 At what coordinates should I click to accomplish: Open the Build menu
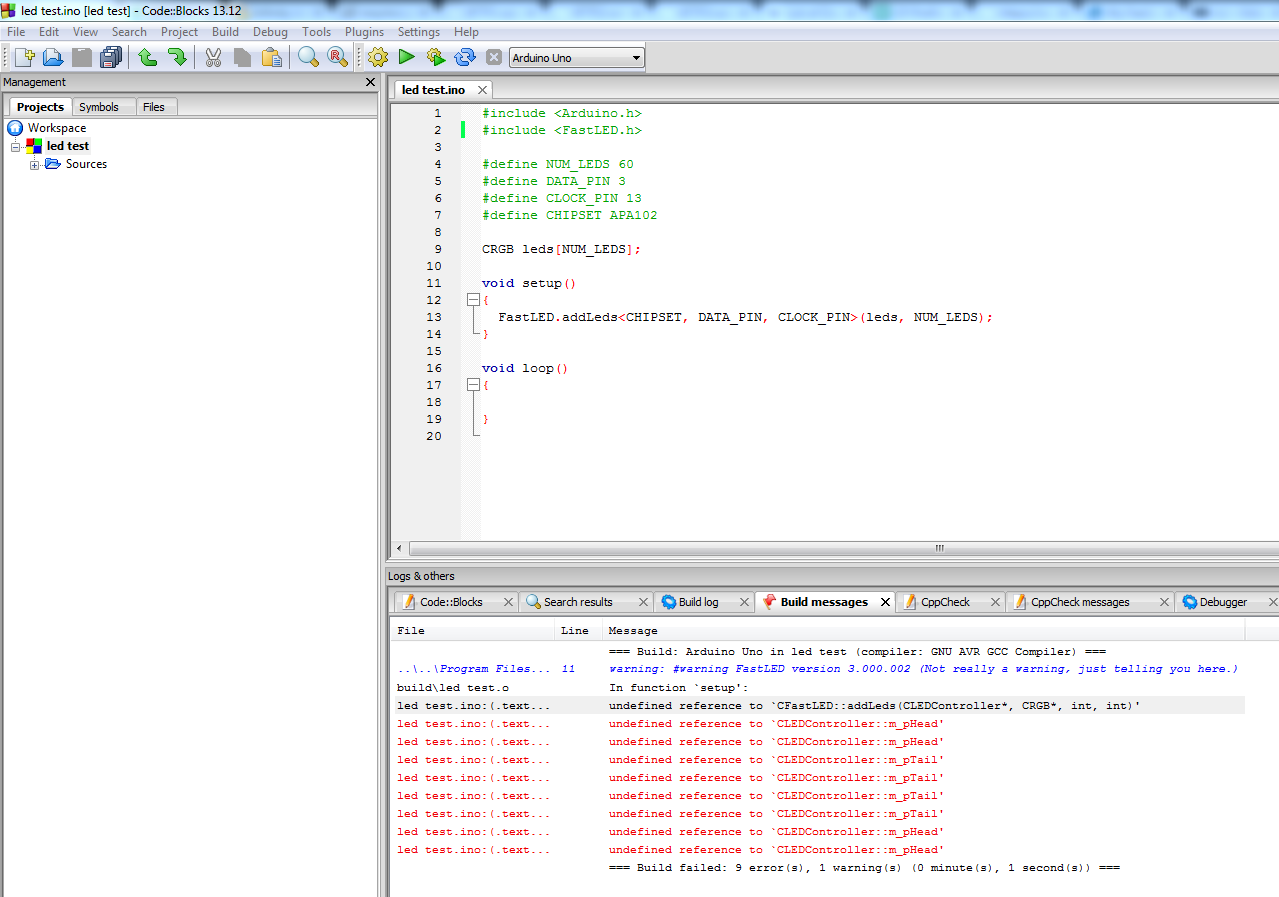(225, 32)
